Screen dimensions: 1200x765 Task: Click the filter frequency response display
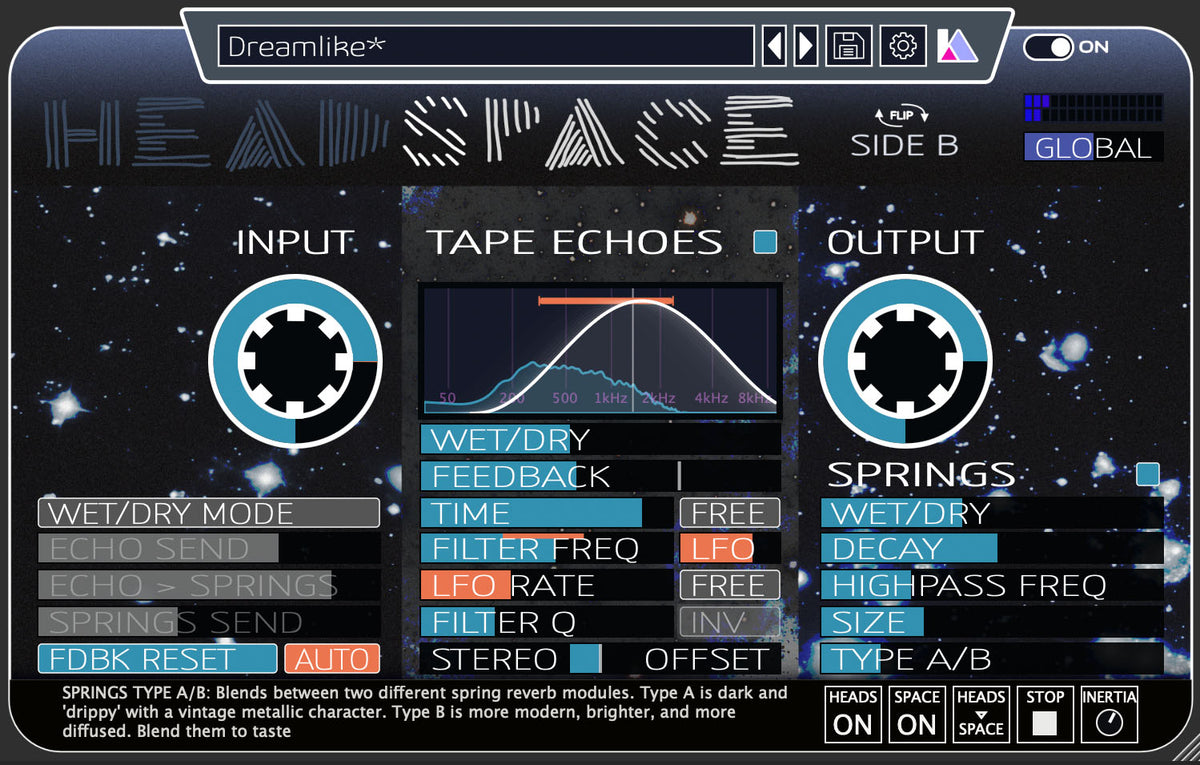tap(600, 349)
